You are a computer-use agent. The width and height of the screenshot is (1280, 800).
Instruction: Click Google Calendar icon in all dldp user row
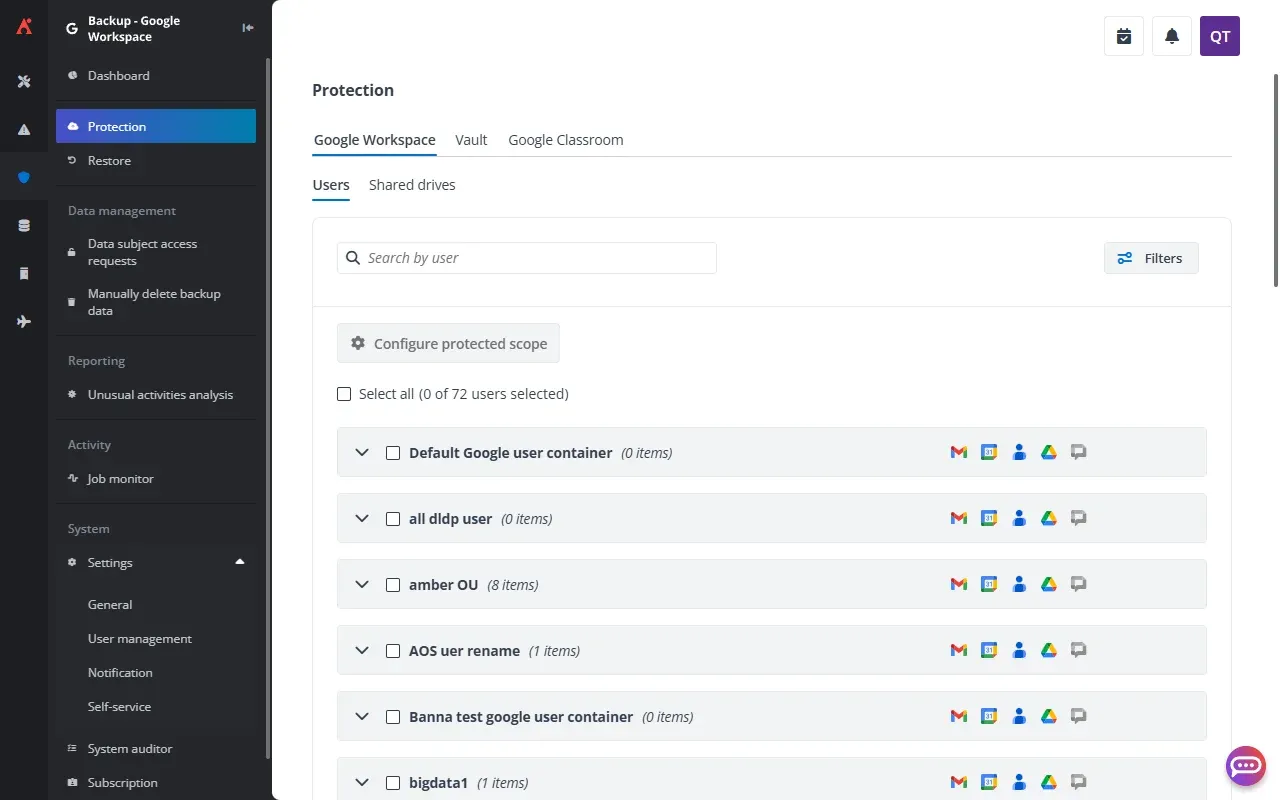tap(988, 518)
